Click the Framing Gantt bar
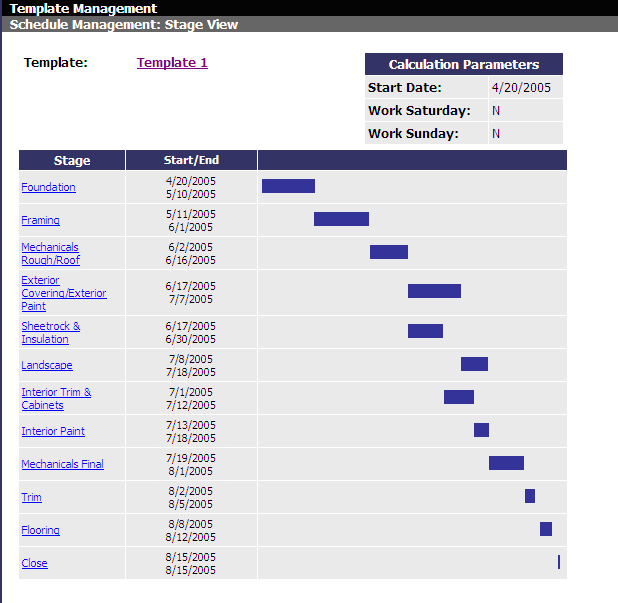The width and height of the screenshot is (618, 603). tap(341, 219)
